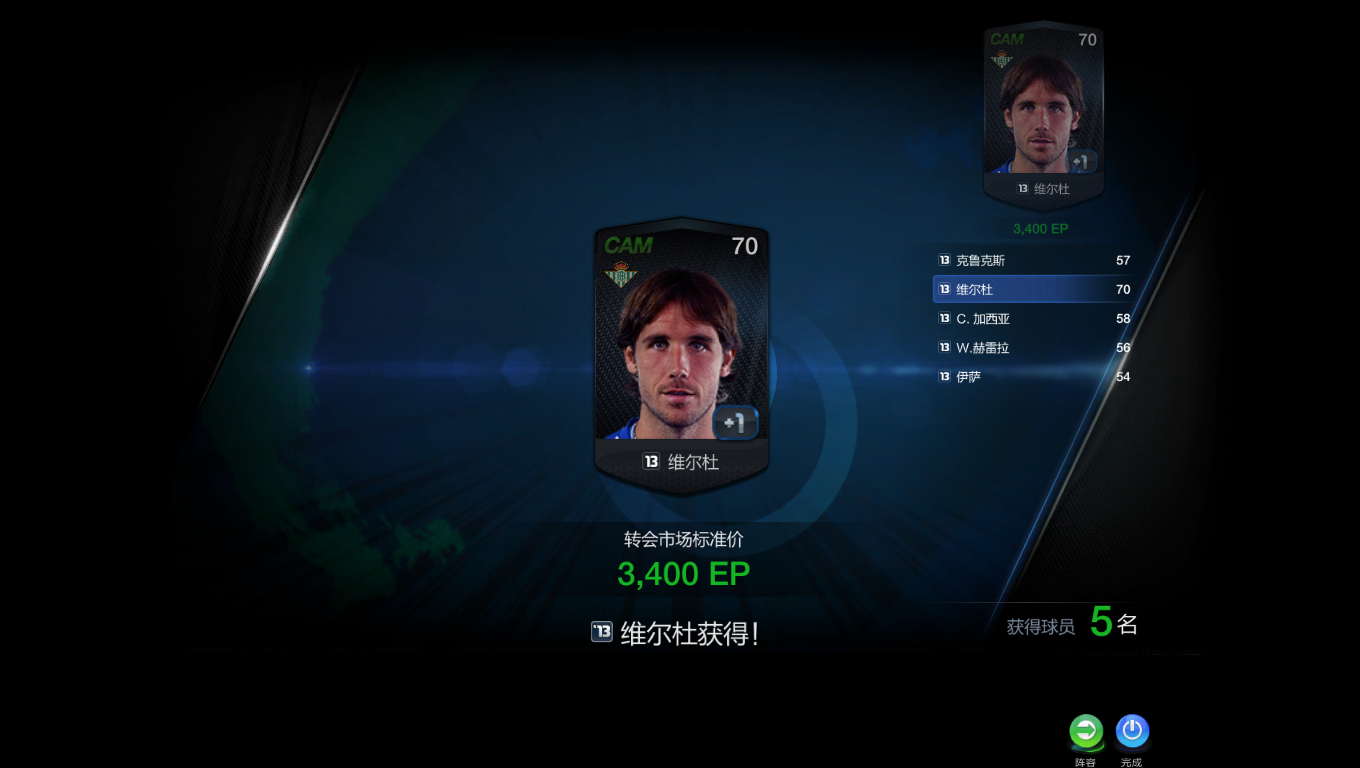Click the 3,400 EP standard price text
Screen dimensions: 1360x768
pos(683,573)
